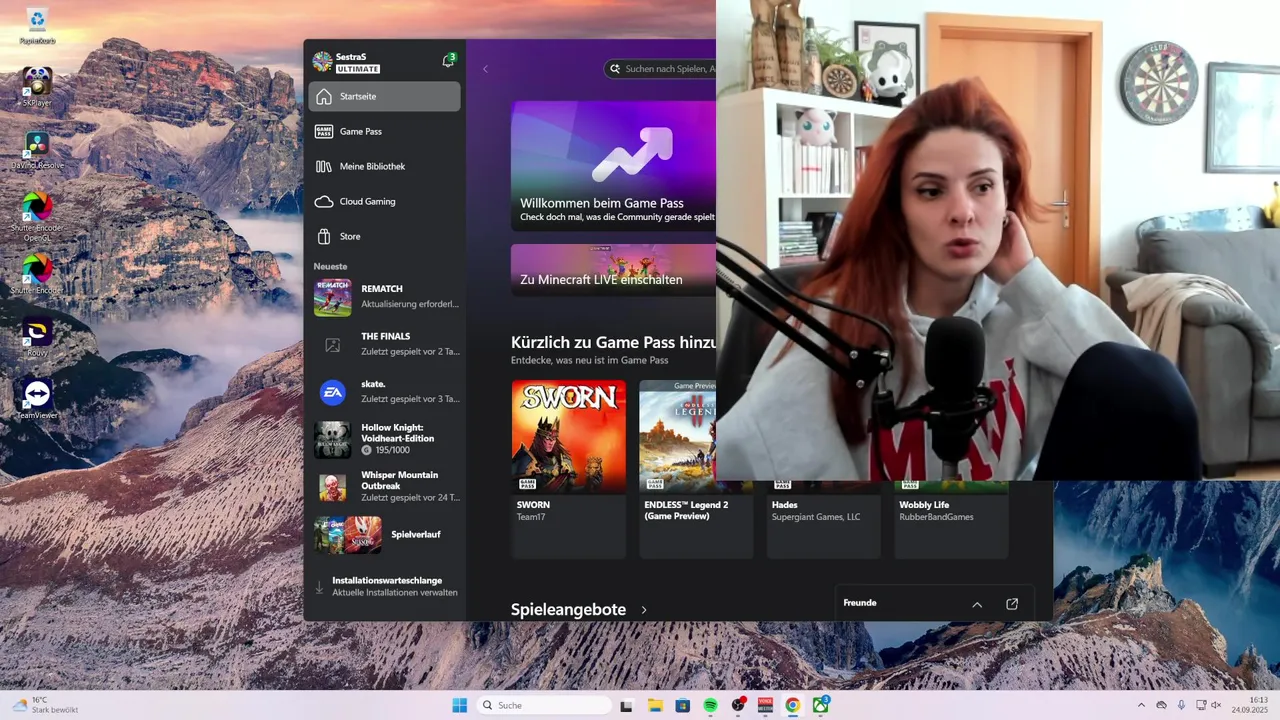Open the DaVinci Resolve desktop shortcut
This screenshot has width=1280, height=720.
[x=37, y=150]
